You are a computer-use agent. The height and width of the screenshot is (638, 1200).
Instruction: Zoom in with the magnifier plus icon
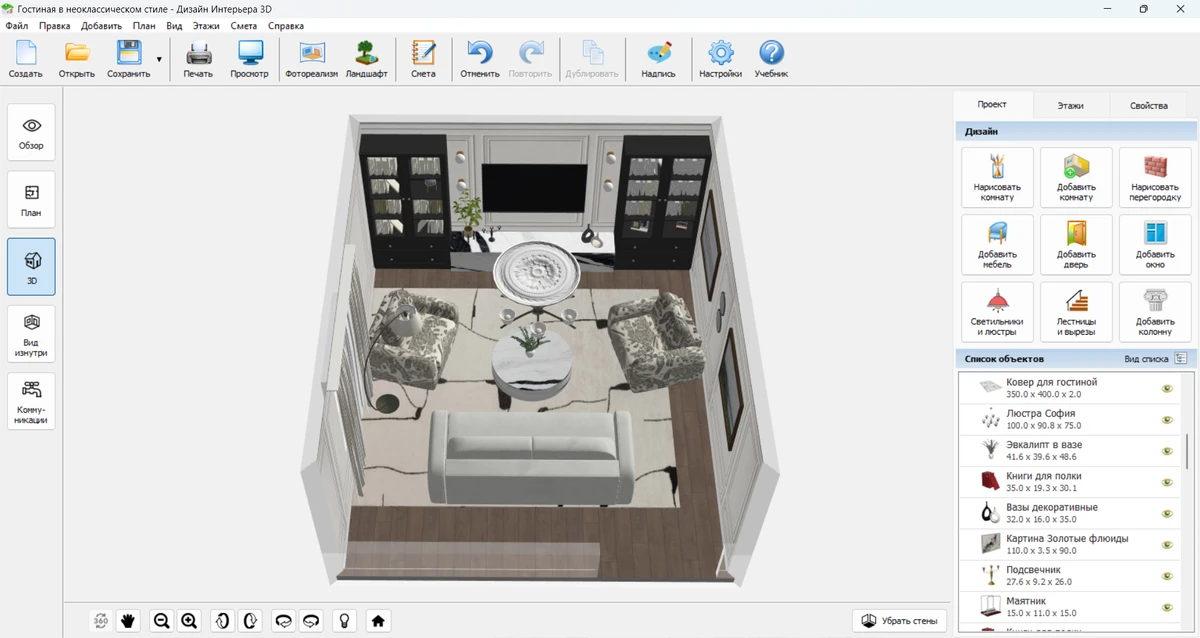click(189, 621)
